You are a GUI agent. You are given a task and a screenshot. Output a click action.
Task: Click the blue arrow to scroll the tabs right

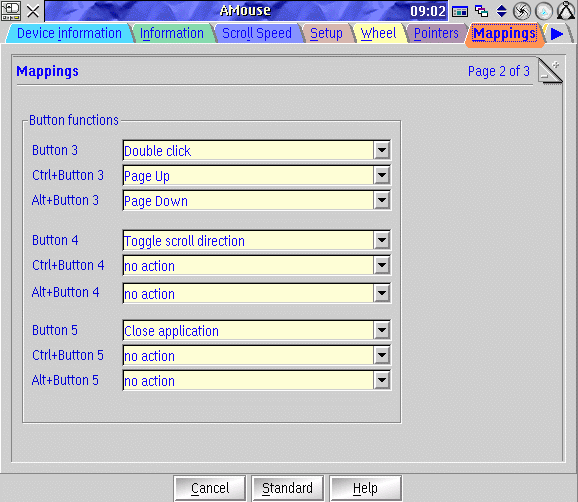point(556,34)
